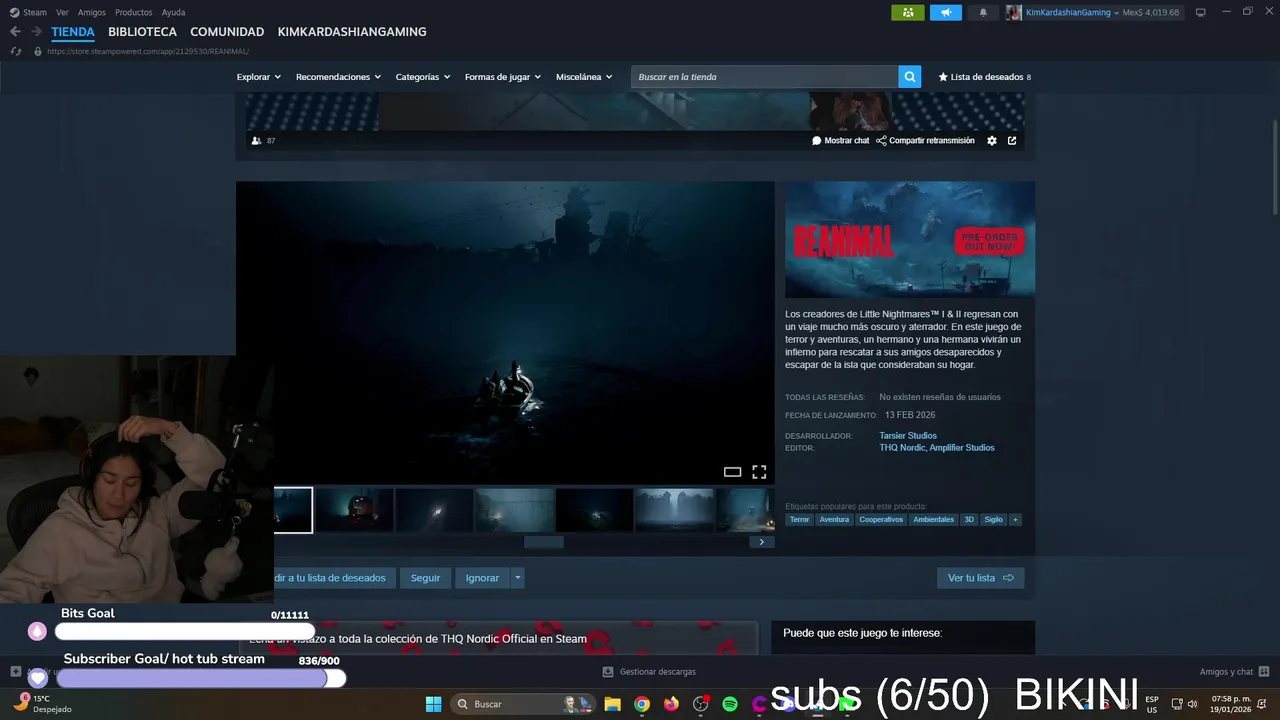Switch to the COMUNIDAD tab
1280x720 pixels.
[227, 32]
